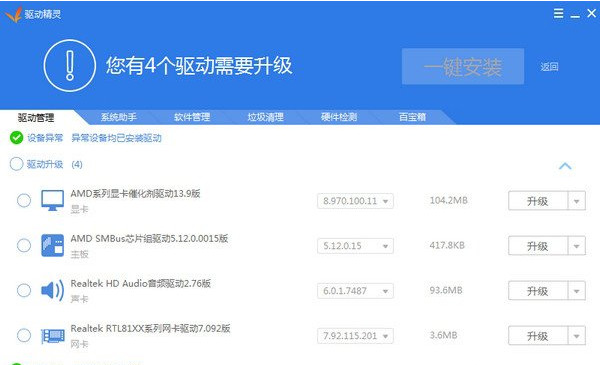The image size is (603, 365).
Task: Switch to the 软件管理 tab
Action: [192, 117]
